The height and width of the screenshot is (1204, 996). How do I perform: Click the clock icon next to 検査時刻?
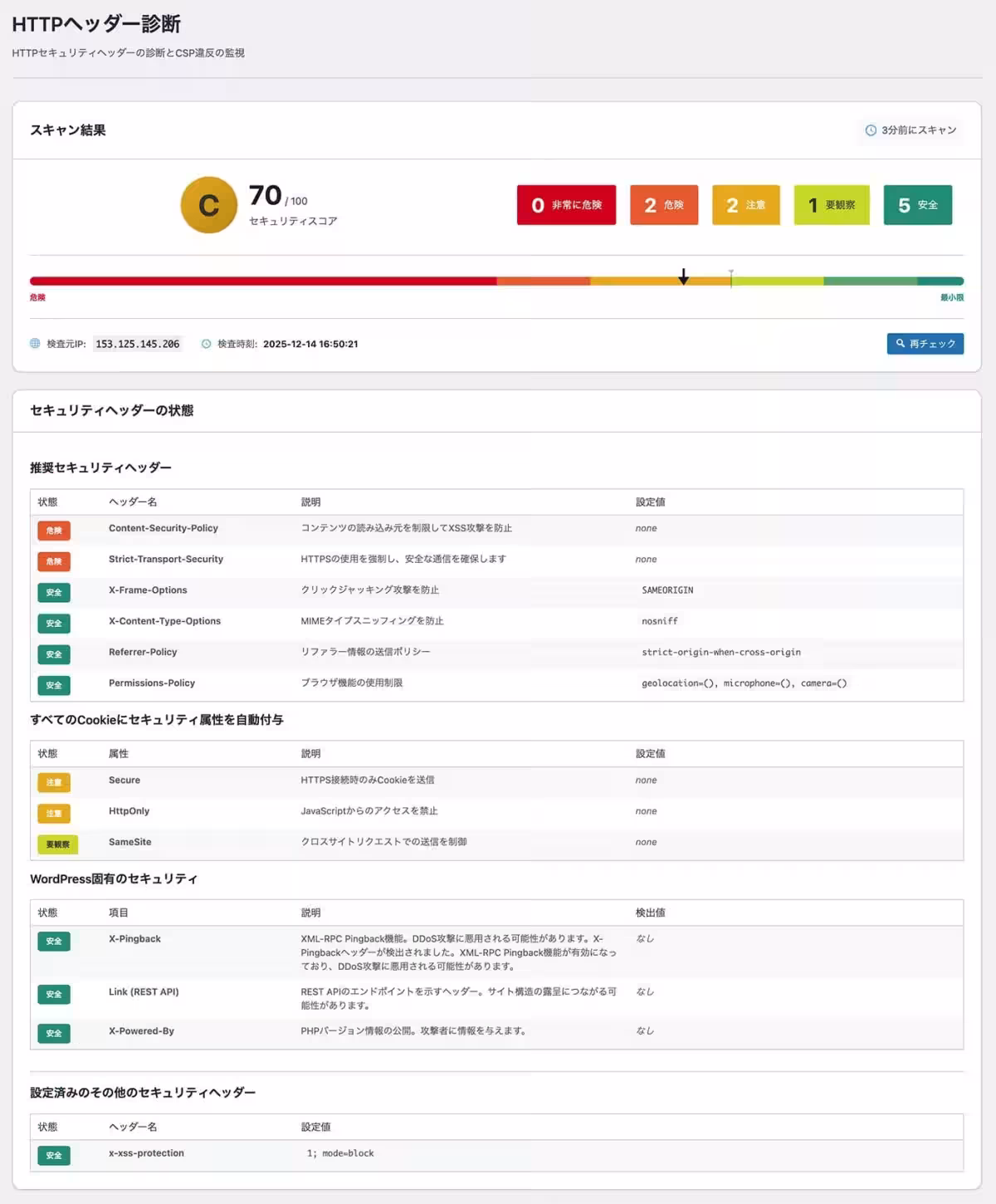[206, 344]
